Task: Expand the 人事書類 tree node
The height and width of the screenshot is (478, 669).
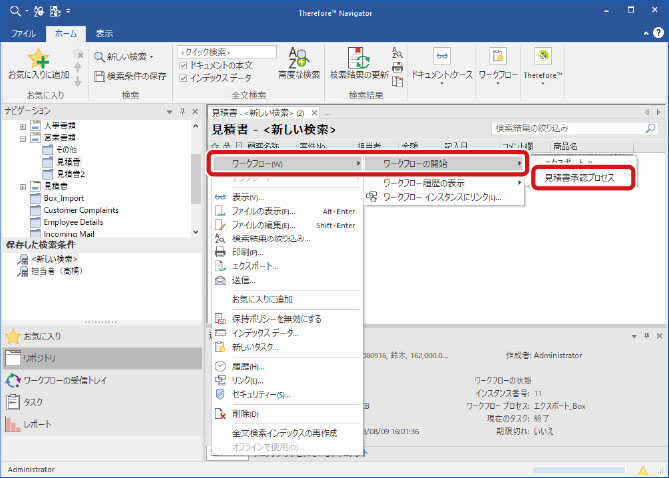Action: point(22,127)
